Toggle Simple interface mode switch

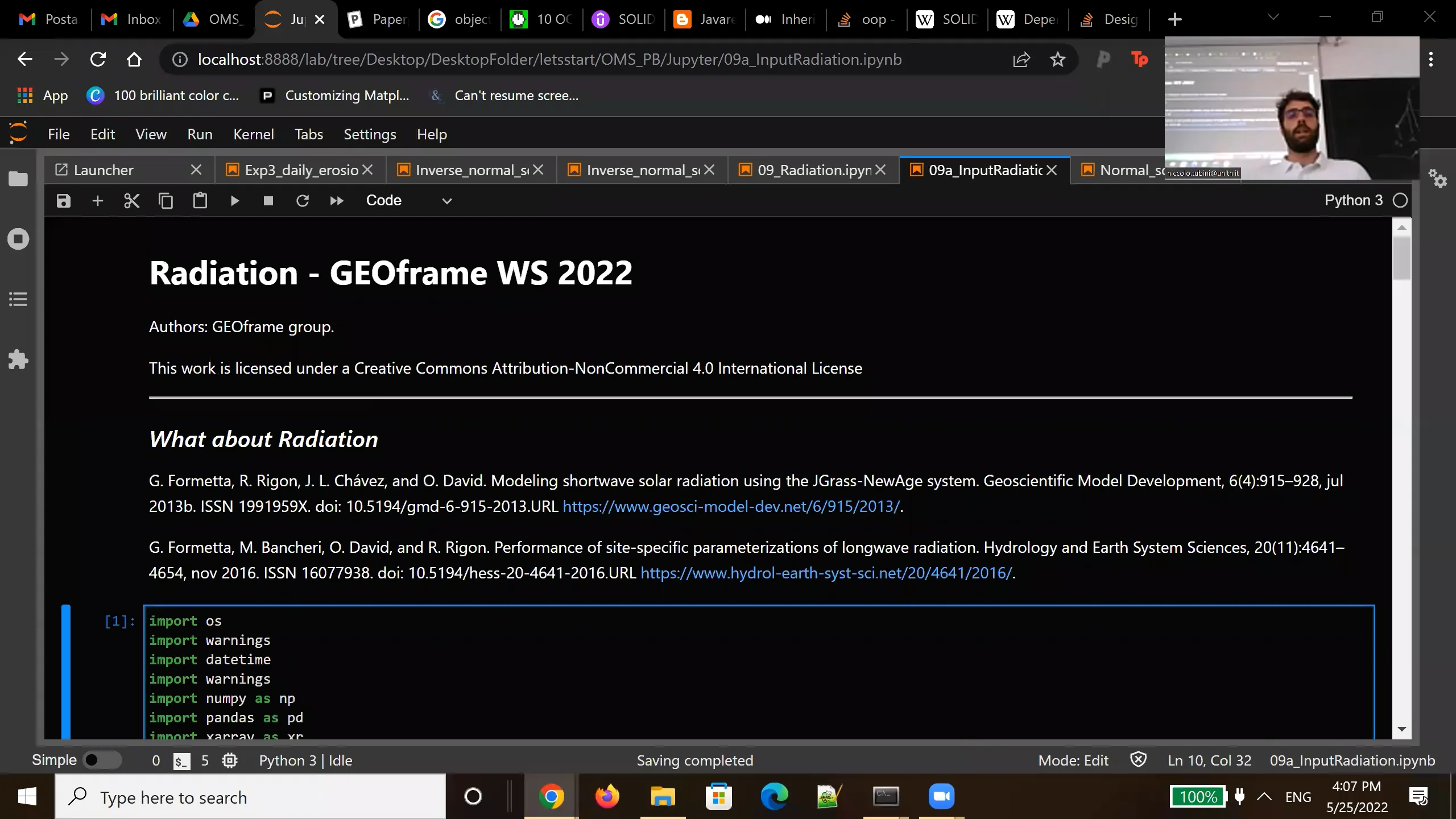(x=102, y=760)
